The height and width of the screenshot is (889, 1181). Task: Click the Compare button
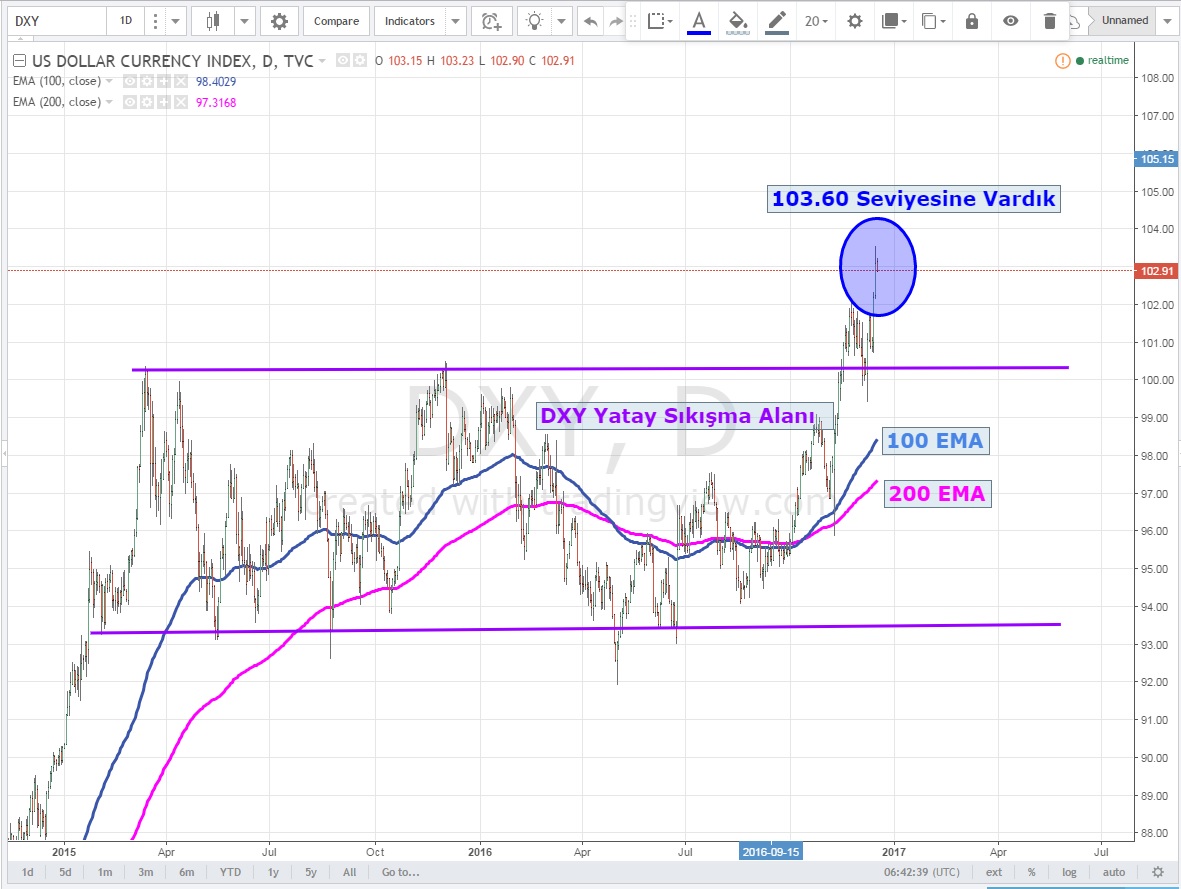(336, 21)
